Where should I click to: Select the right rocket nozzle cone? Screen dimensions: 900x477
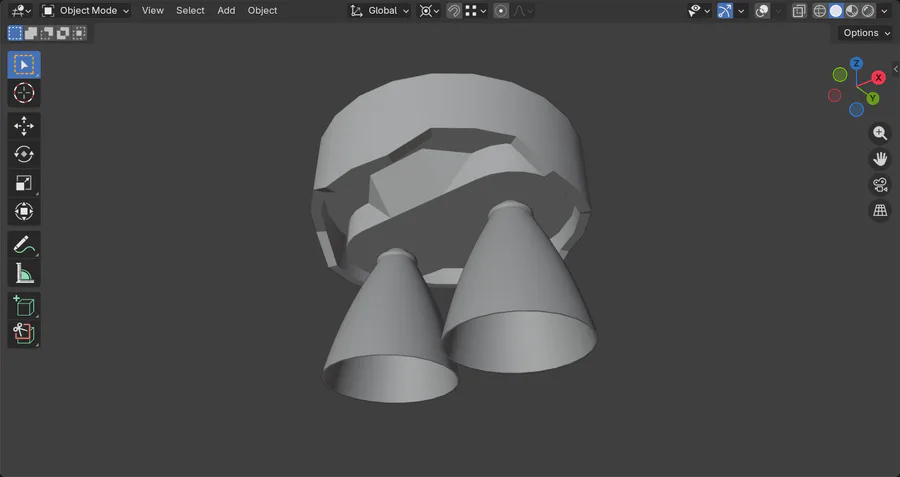pyautogui.click(x=519, y=287)
